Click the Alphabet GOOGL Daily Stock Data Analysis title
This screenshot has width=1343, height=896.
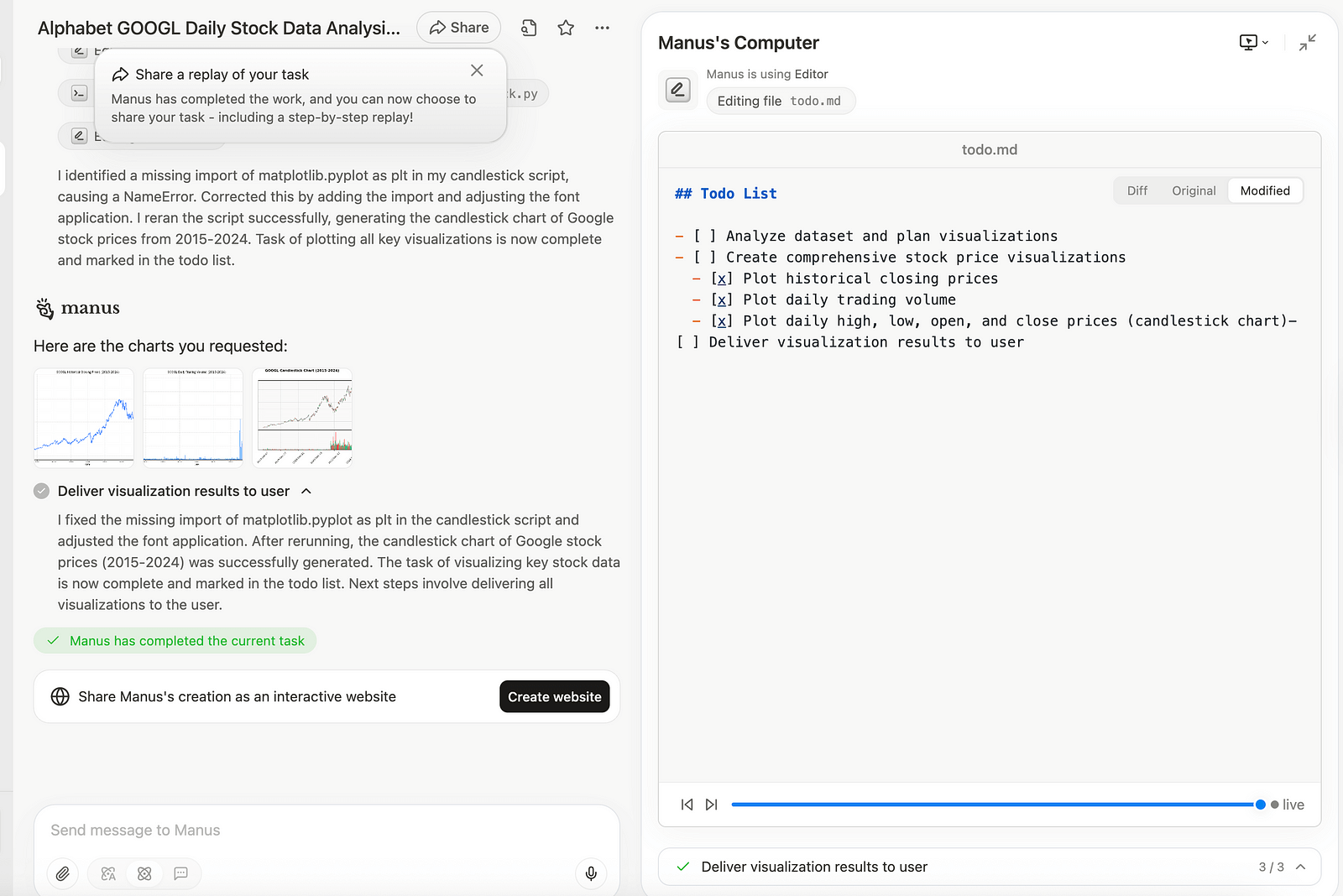point(219,28)
